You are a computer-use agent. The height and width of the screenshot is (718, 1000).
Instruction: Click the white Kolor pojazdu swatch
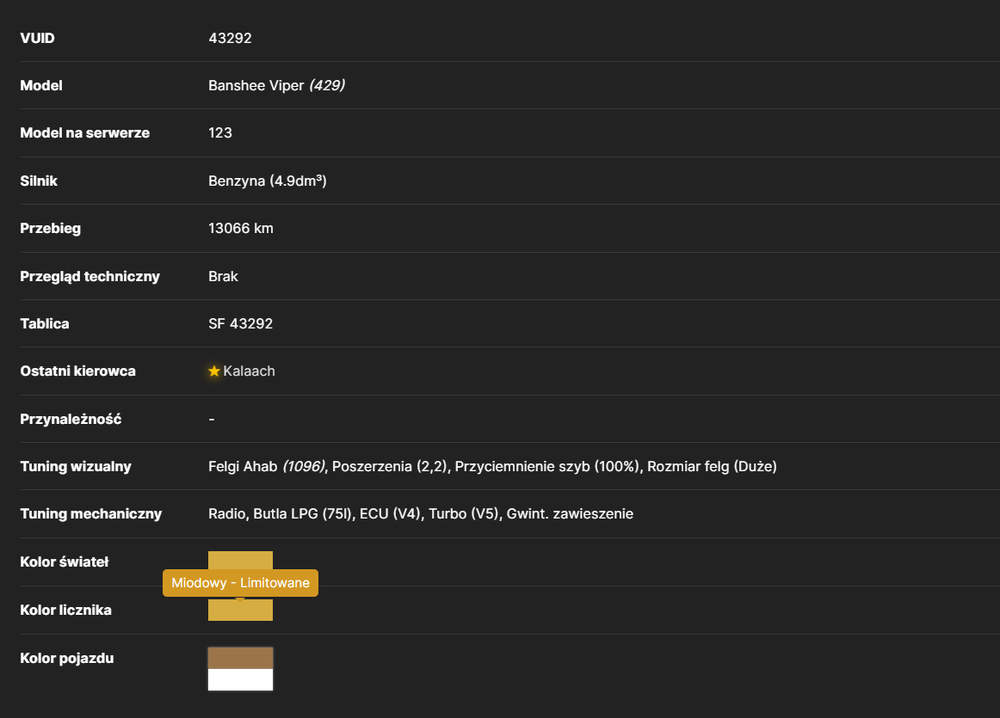(240, 680)
